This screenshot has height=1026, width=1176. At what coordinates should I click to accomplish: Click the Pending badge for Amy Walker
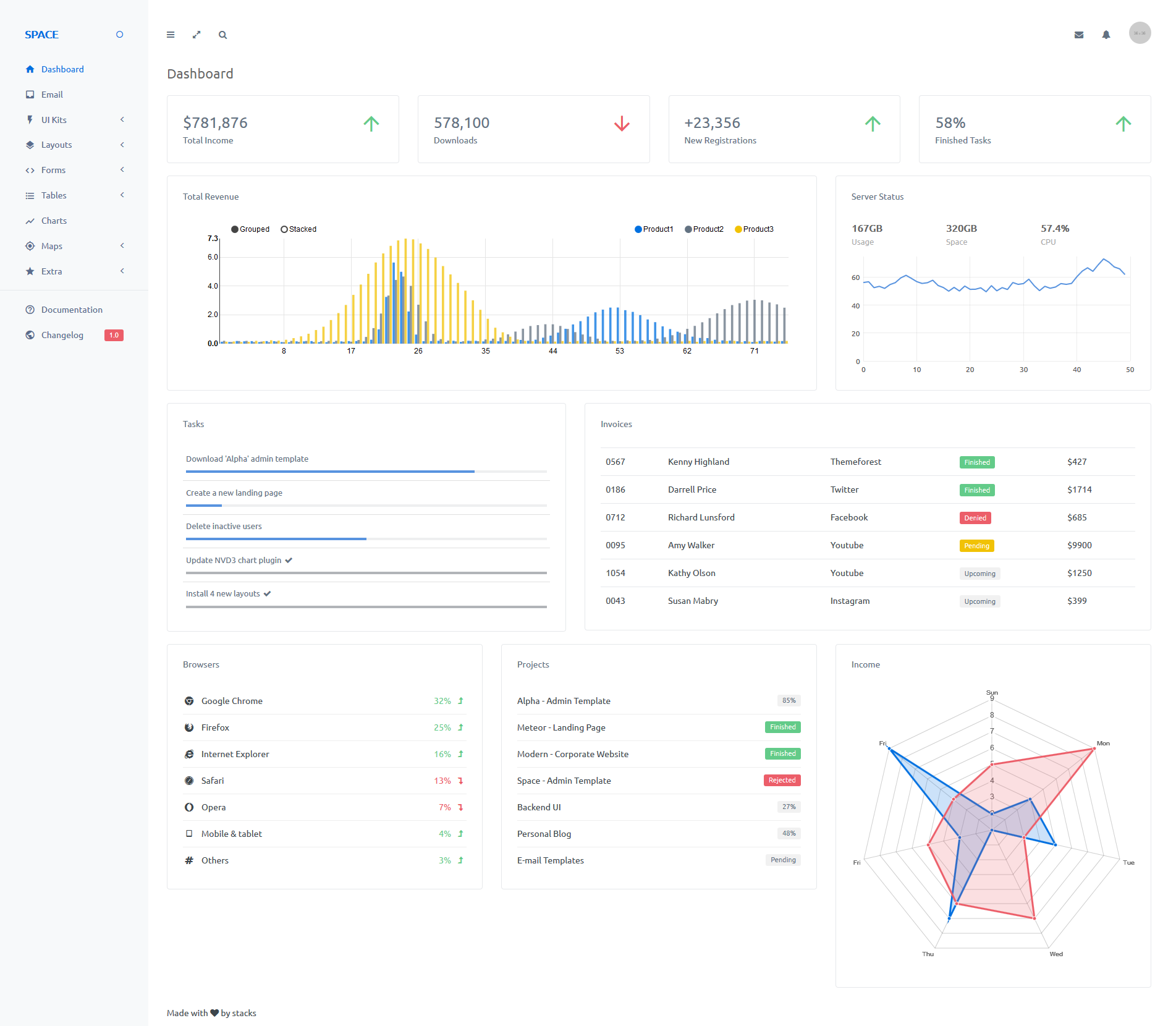(976, 546)
